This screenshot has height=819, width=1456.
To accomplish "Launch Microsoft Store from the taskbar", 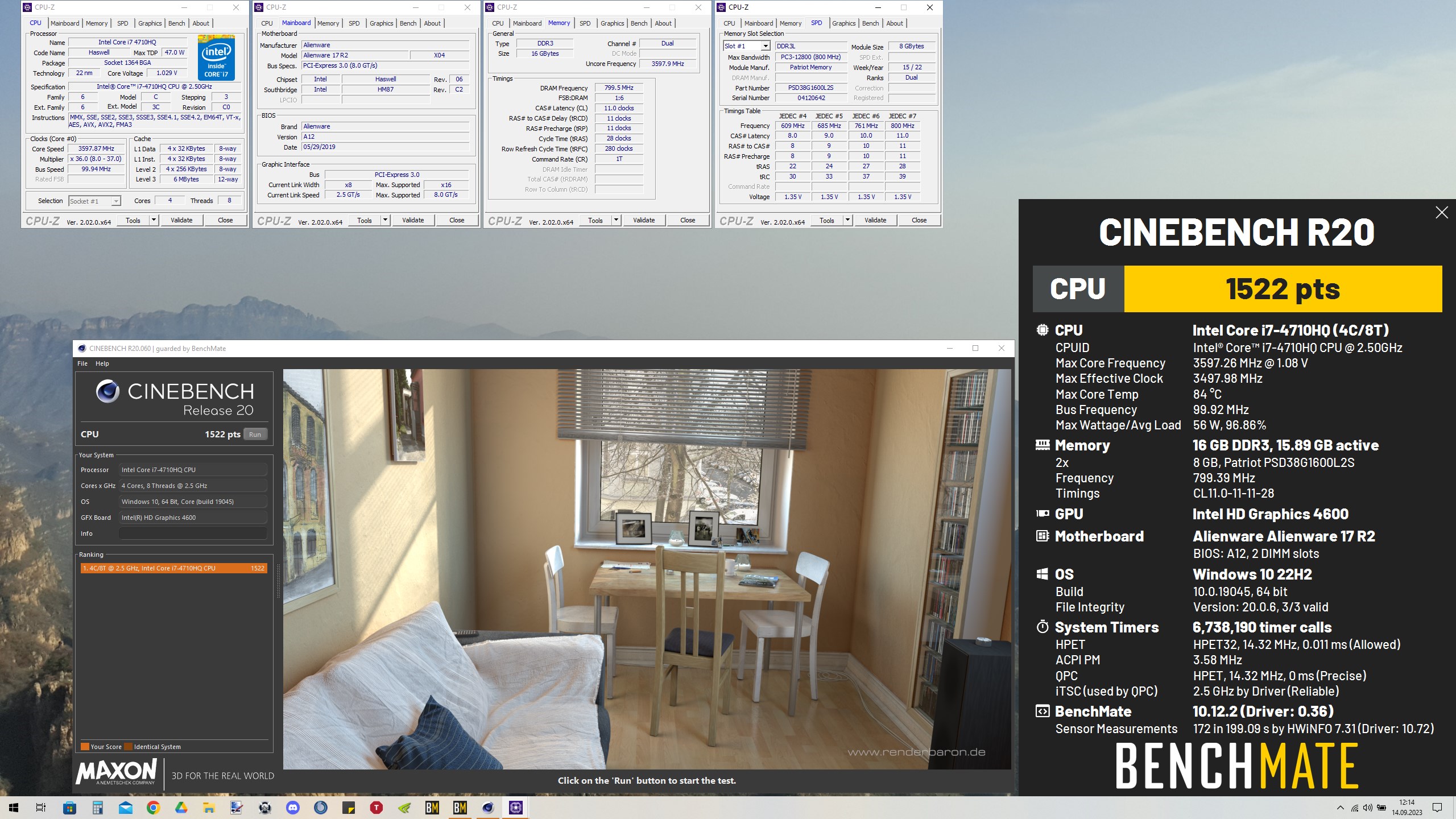I will point(69,808).
